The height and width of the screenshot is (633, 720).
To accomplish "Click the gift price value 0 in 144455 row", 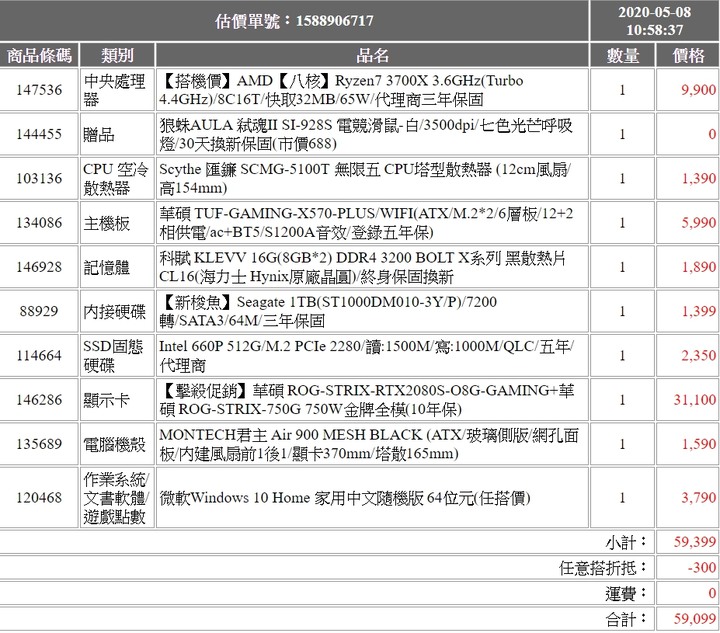I will point(712,134).
